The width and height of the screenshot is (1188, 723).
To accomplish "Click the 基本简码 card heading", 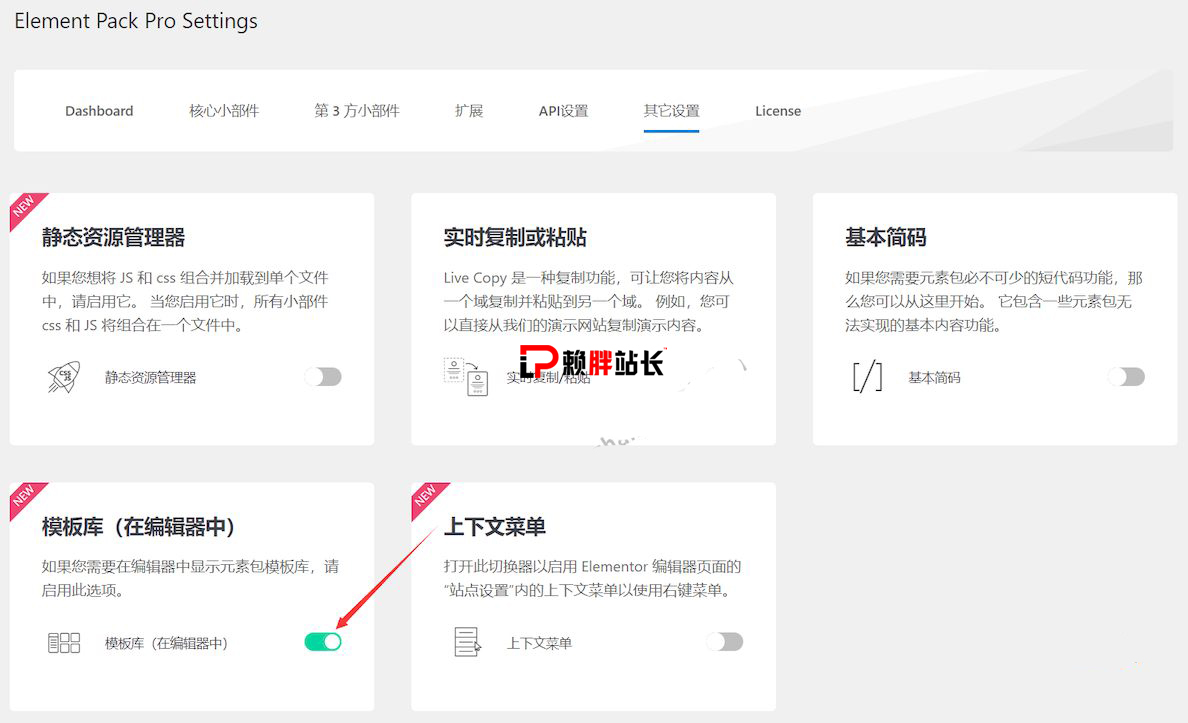I will point(886,237).
